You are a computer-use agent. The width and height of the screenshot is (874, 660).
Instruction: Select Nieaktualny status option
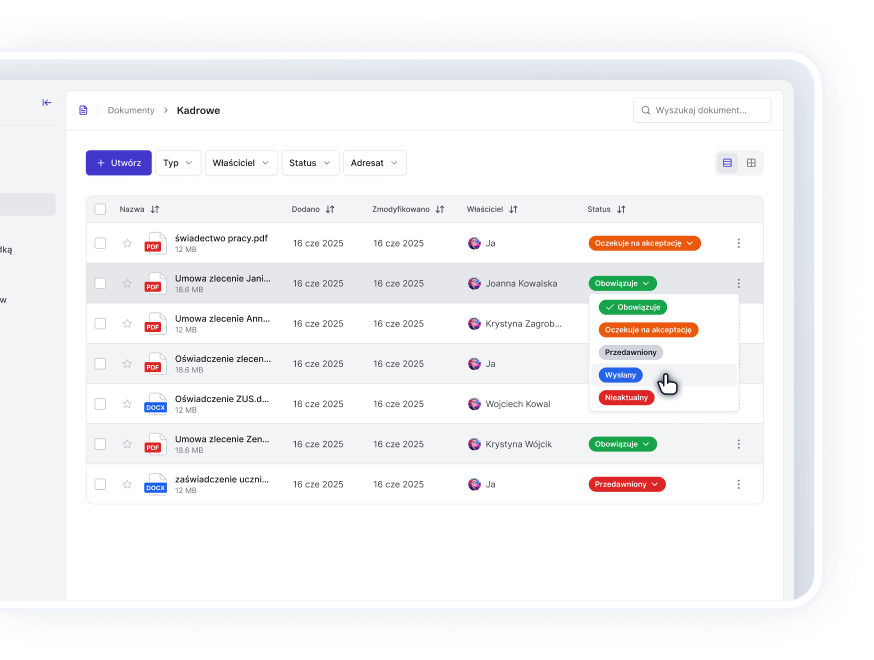coord(626,397)
